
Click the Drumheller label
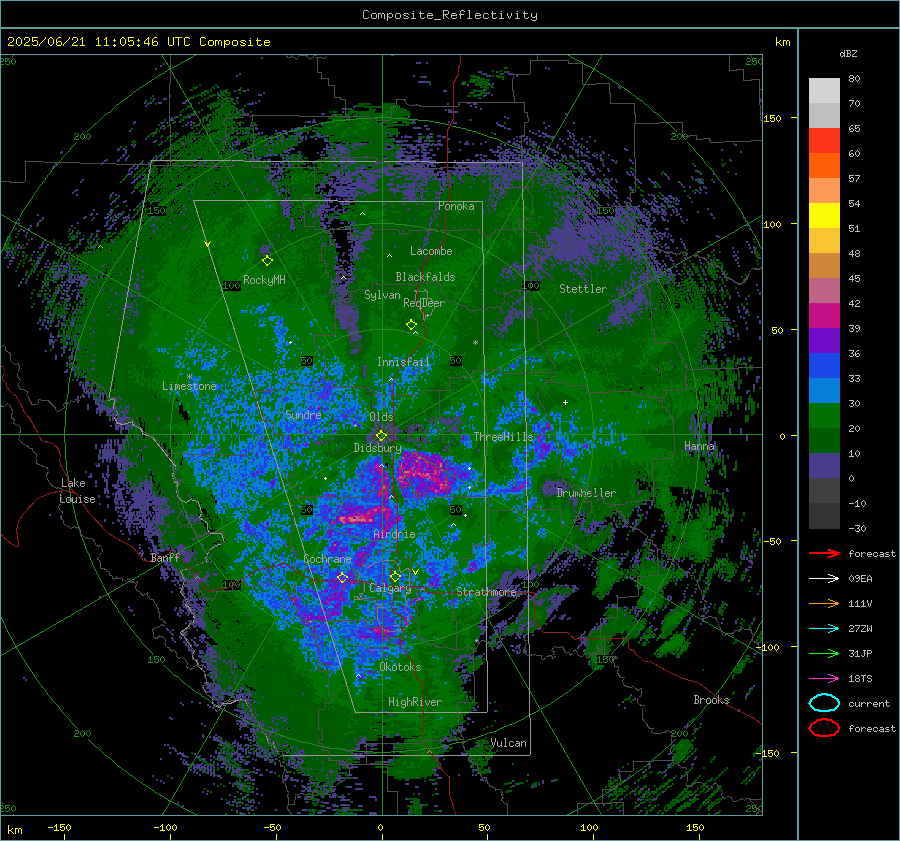586,493
